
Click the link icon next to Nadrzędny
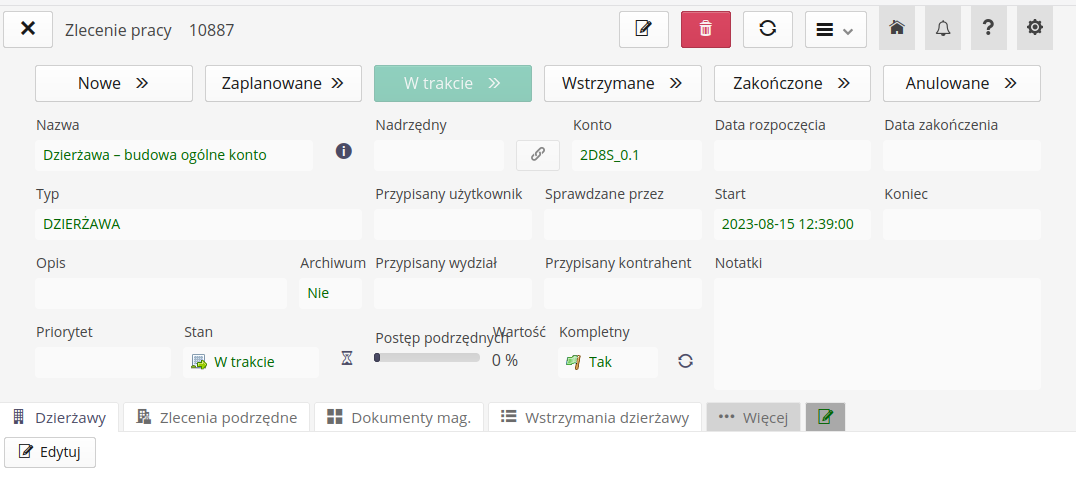[538, 155]
